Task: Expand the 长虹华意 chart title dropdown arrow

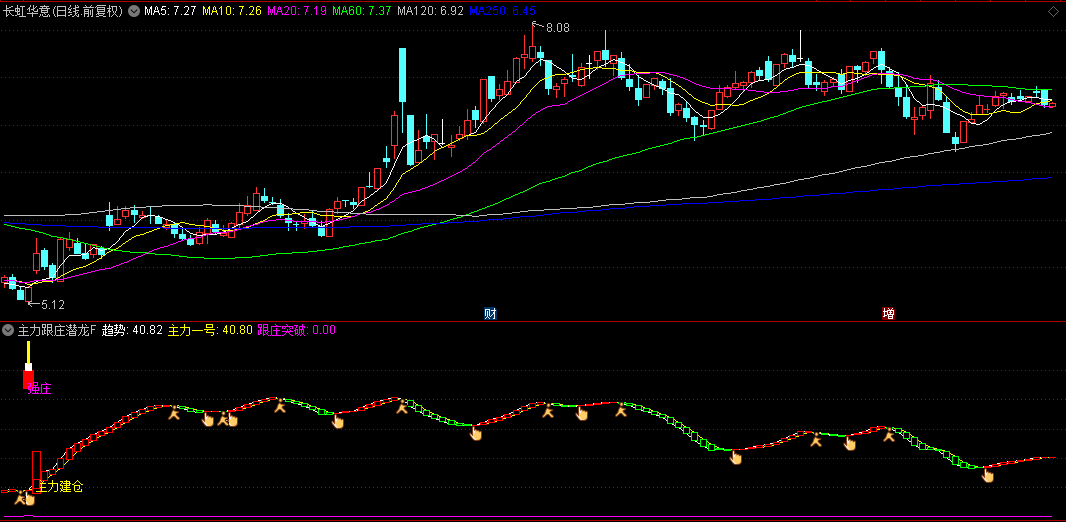Action: (x=134, y=12)
